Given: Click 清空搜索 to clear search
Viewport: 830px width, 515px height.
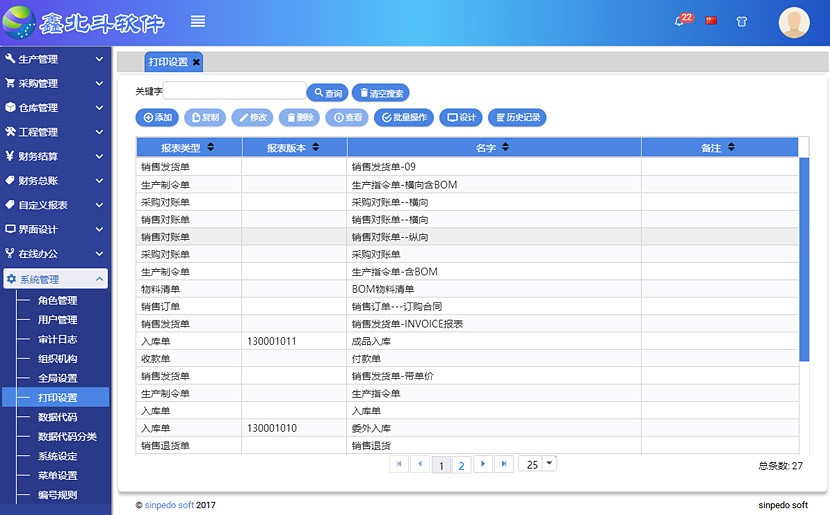Looking at the screenshot, I should (x=380, y=93).
